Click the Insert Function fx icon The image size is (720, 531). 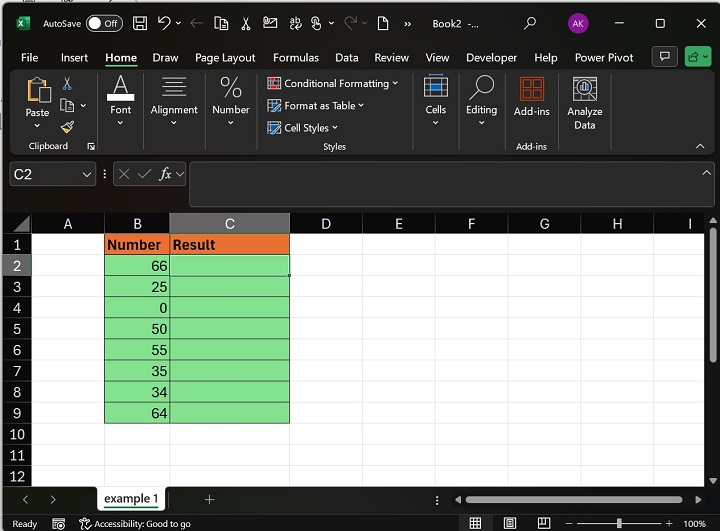[x=166, y=174]
